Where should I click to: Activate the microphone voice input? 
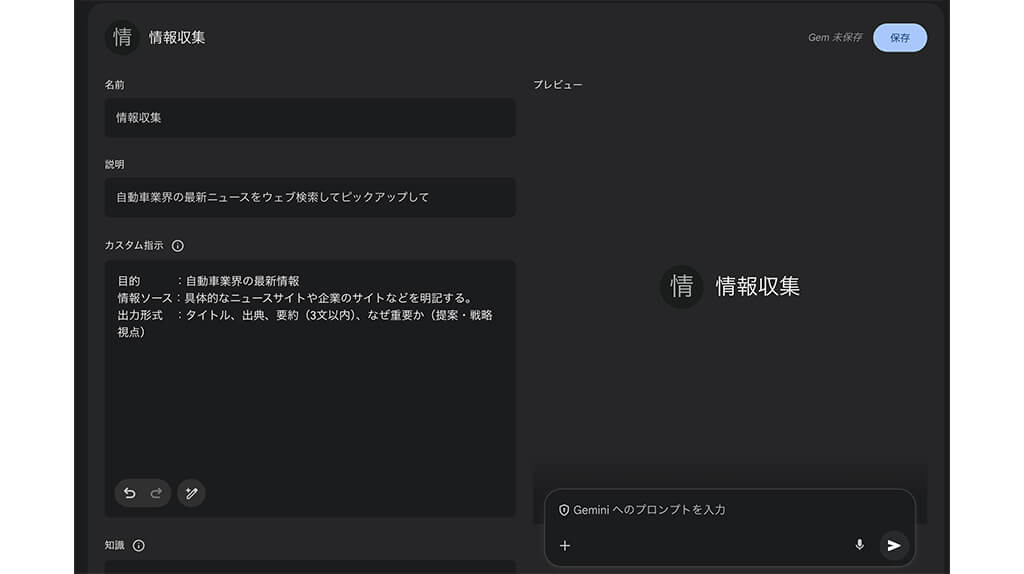[859, 545]
